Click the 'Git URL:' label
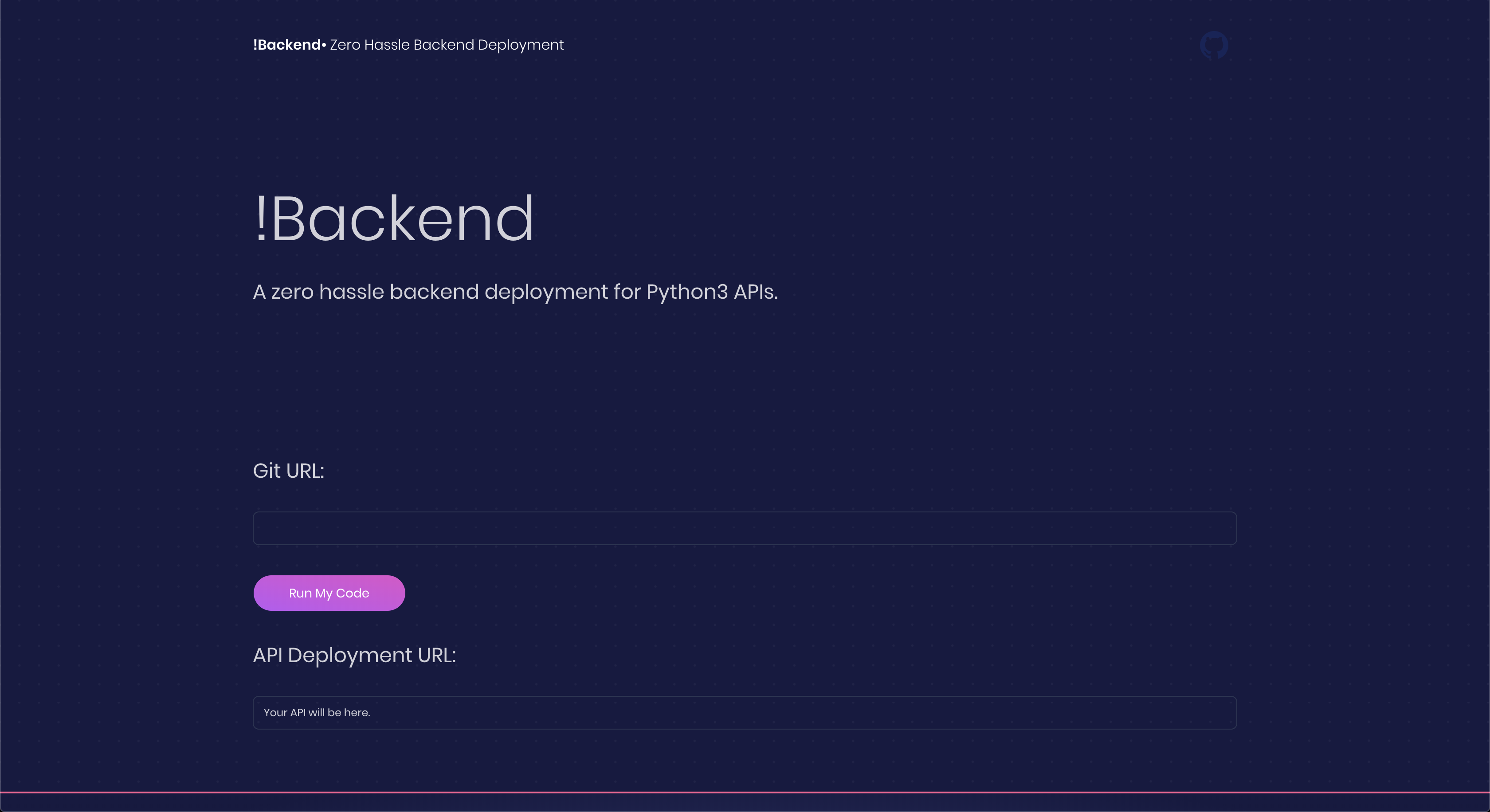1490x812 pixels. point(288,471)
